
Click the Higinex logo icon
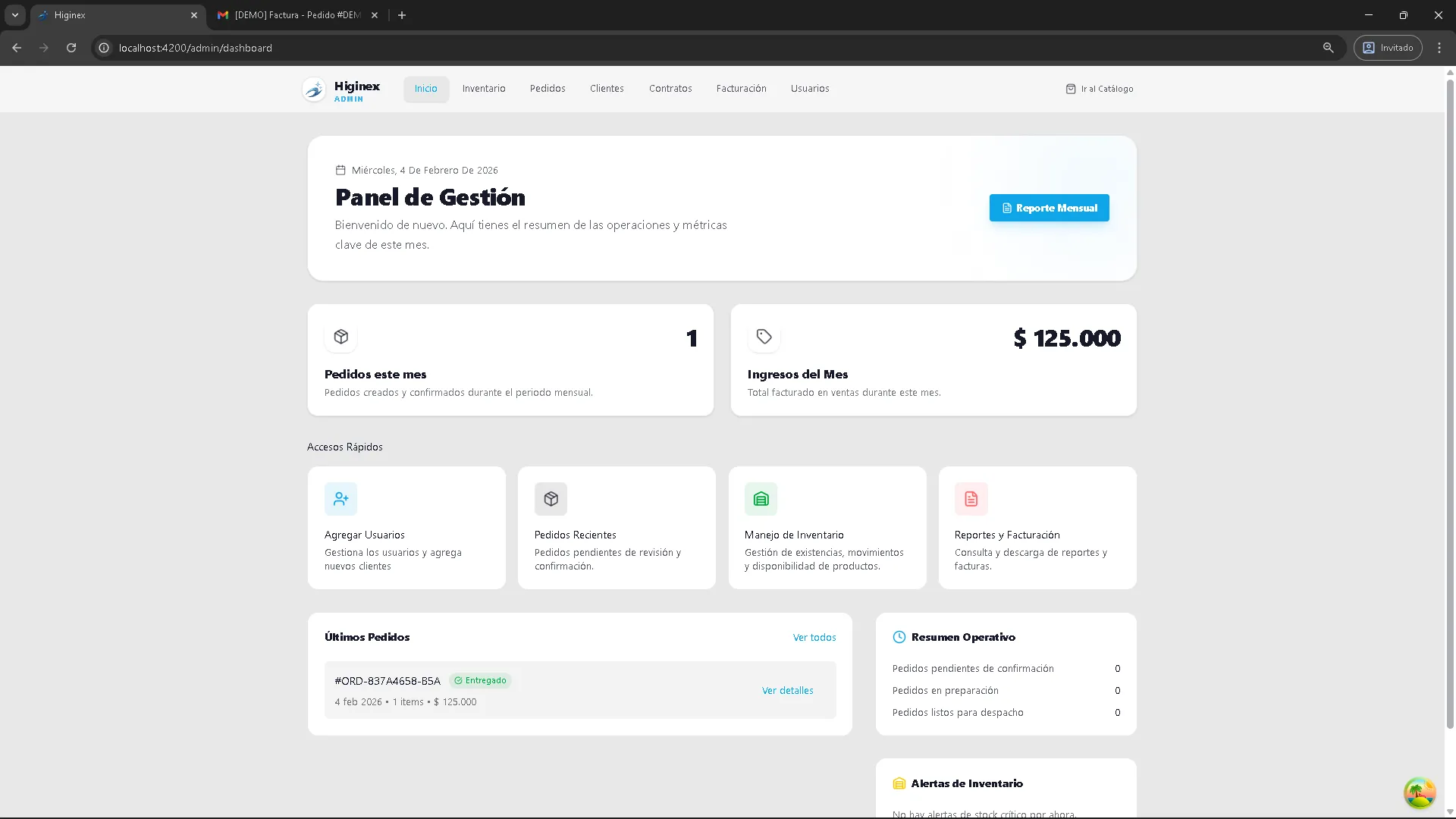[312, 89]
